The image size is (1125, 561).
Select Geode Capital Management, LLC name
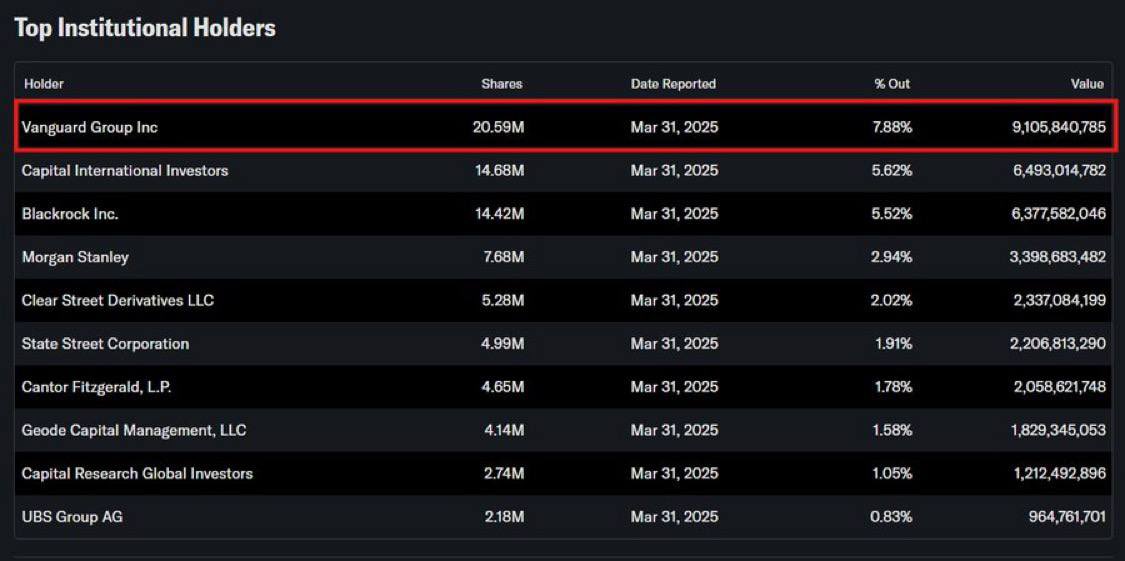coord(134,430)
